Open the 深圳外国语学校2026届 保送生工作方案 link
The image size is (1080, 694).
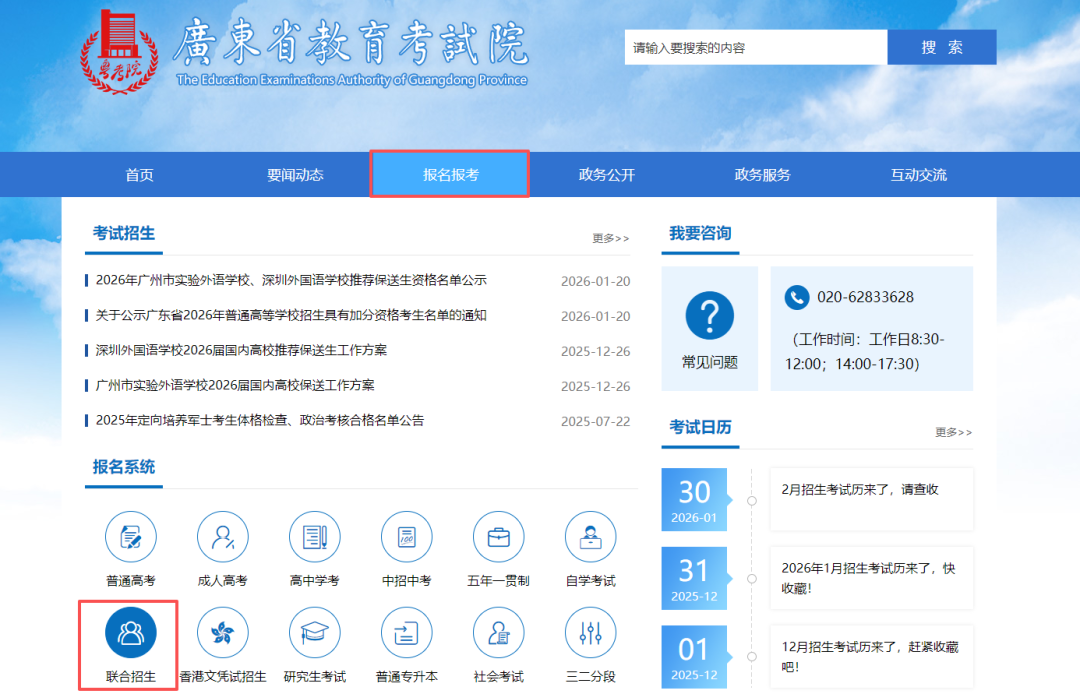pos(242,350)
